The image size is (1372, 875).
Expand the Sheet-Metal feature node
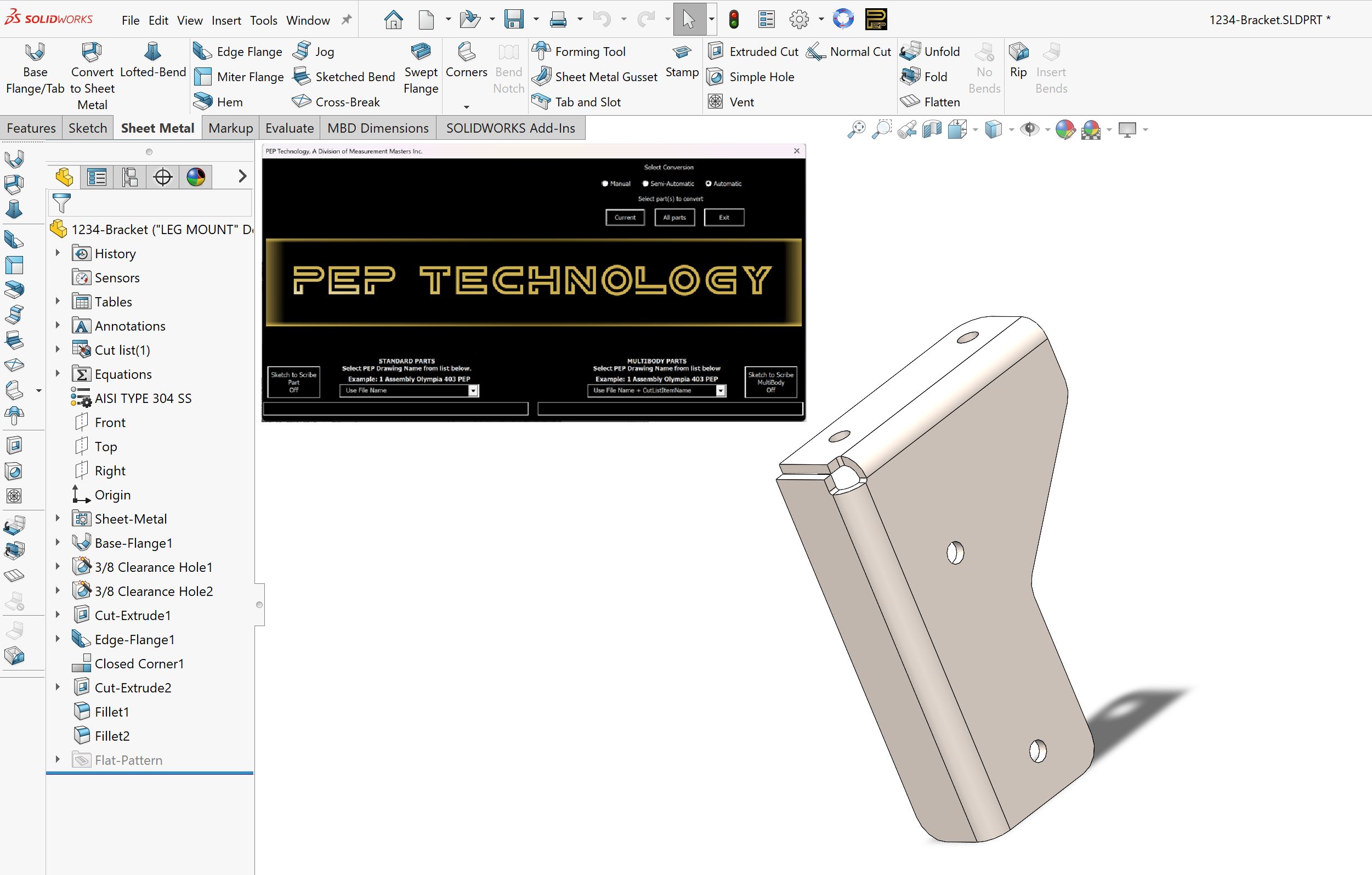coord(58,519)
